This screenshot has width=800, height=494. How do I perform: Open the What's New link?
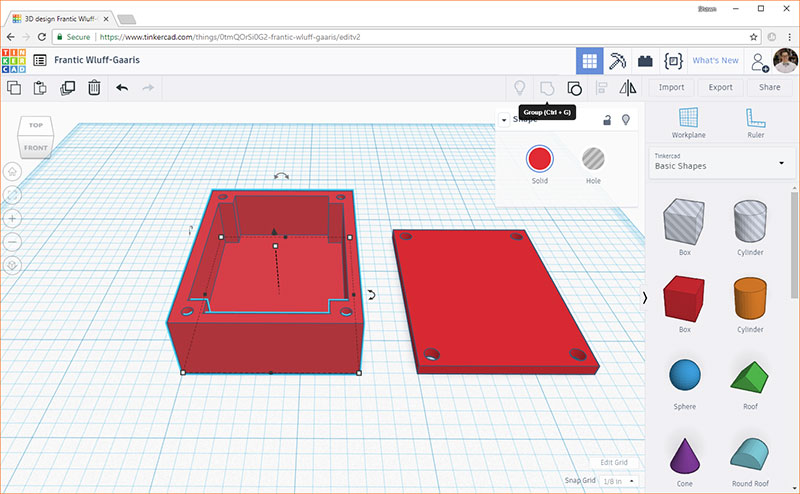pyautogui.click(x=715, y=60)
